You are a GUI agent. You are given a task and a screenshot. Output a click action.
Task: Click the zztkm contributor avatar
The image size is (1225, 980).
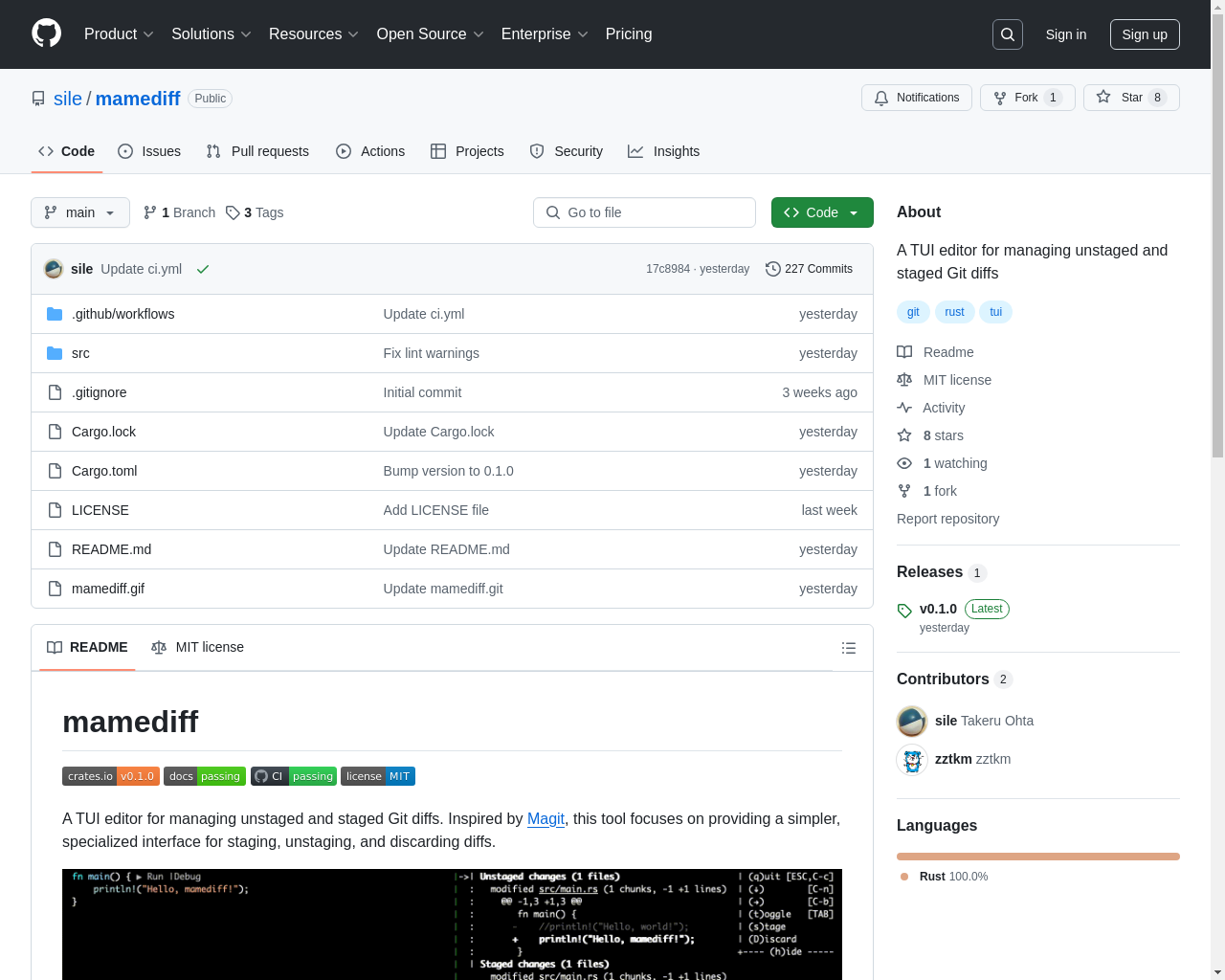click(x=912, y=759)
